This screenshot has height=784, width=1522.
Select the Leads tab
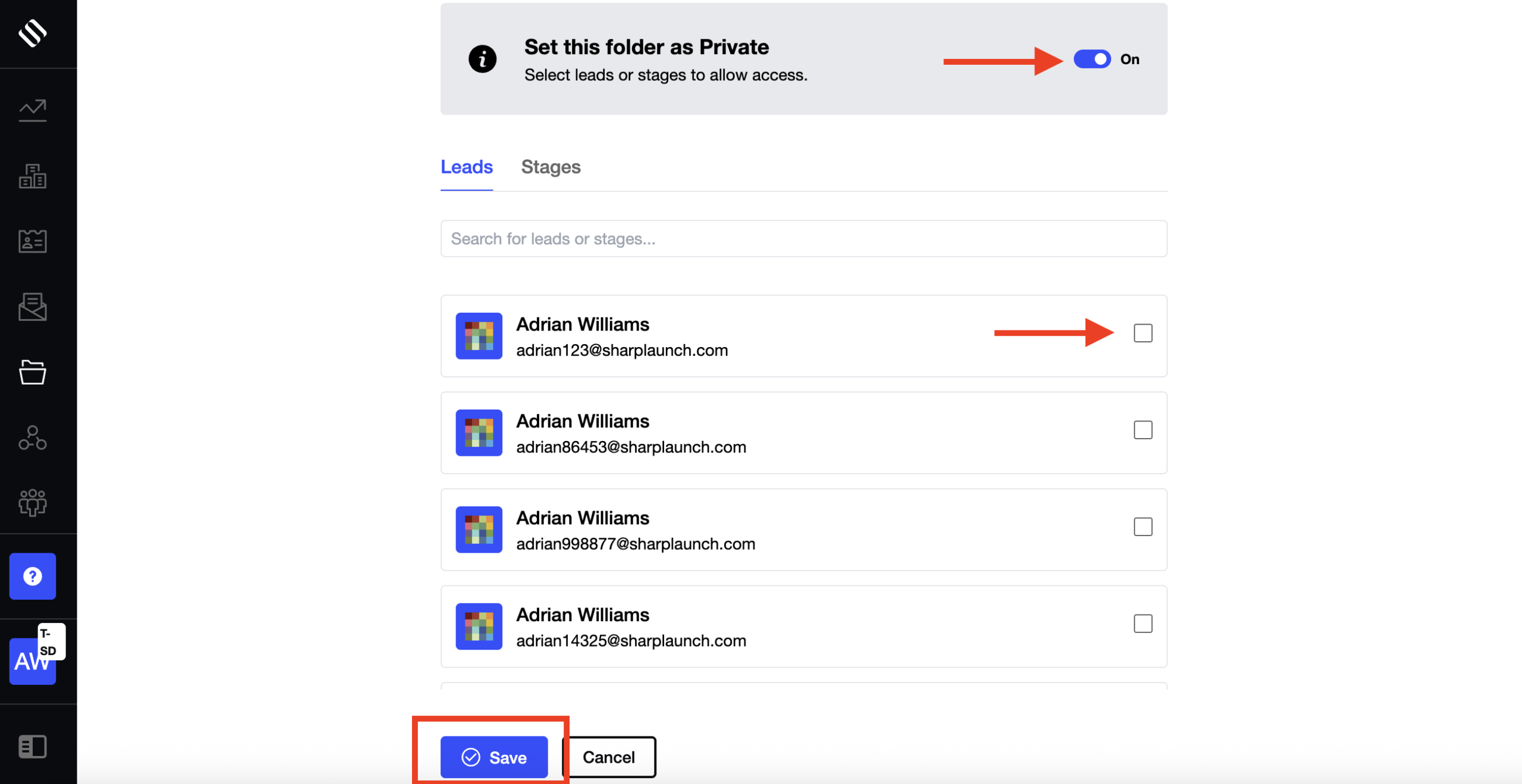[x=466, y=167]
